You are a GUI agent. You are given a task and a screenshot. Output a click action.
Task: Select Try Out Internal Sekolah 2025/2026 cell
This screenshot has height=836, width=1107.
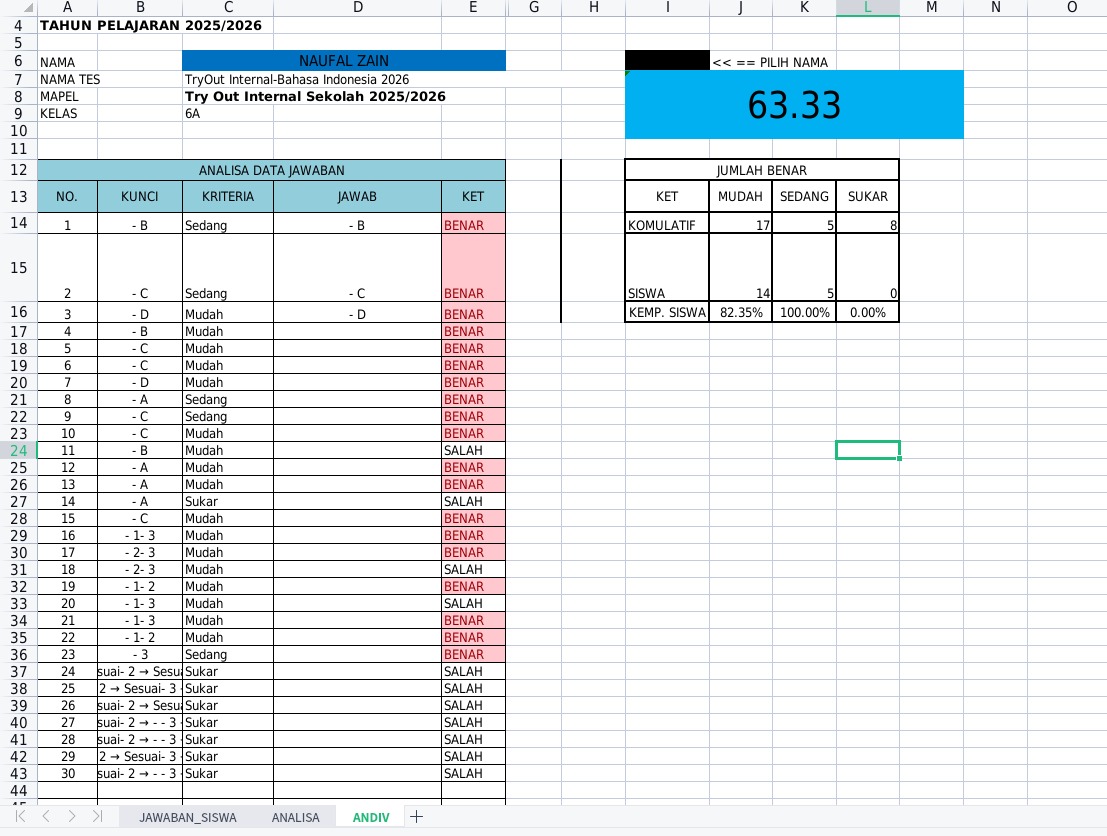pyautogui.click(x=315, y=96)
